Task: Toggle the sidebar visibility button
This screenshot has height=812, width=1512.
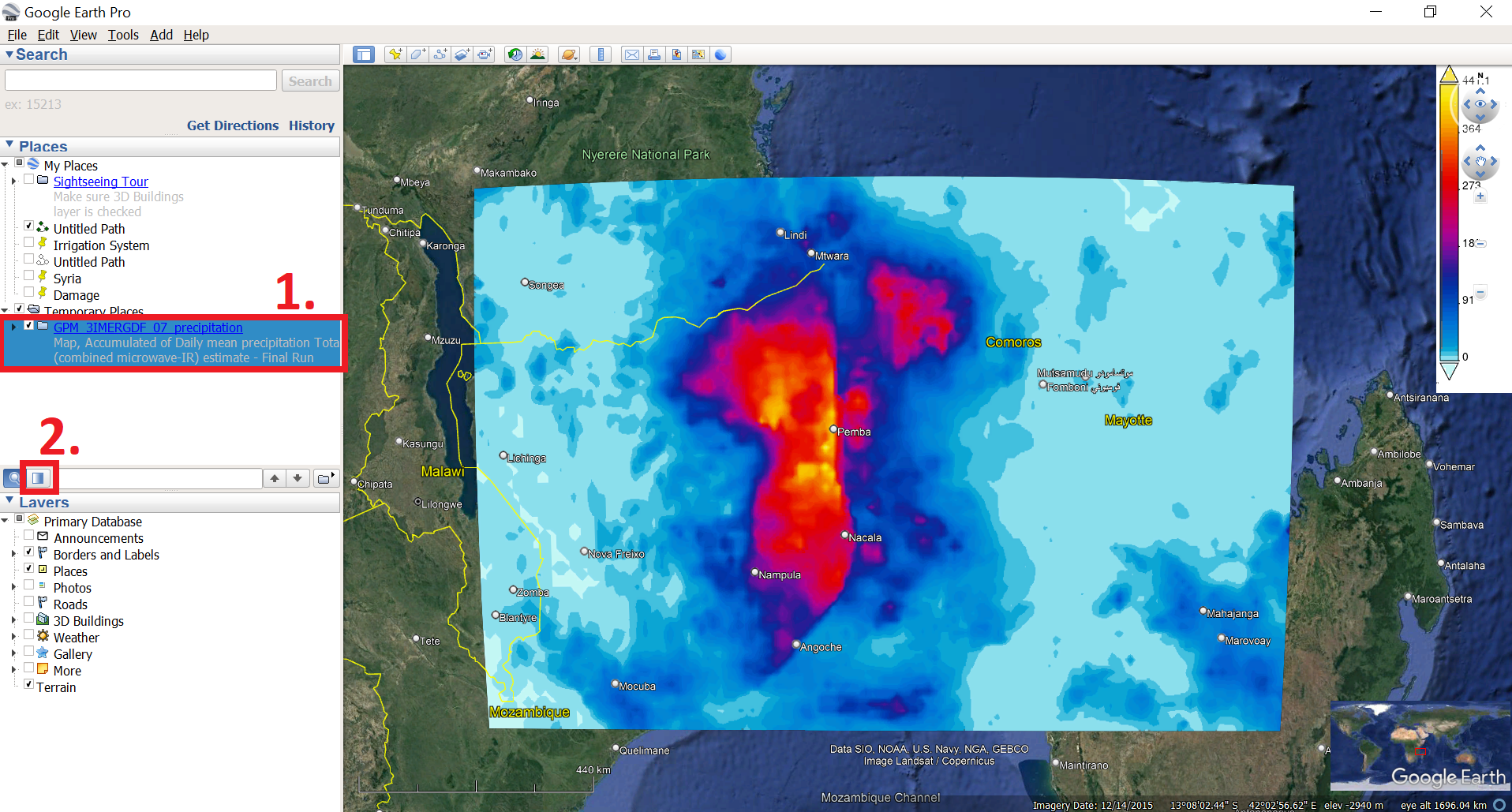Action: 364,54
